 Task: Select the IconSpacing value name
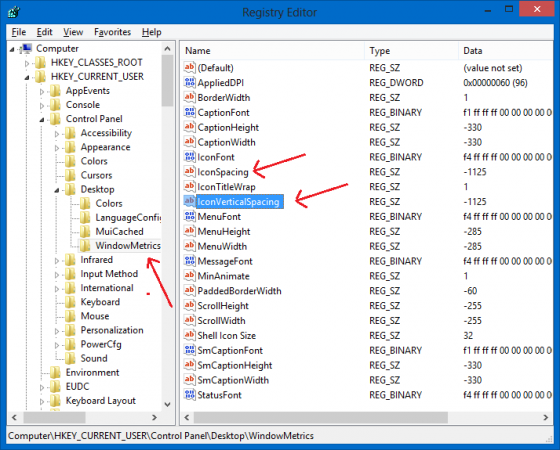(x=222, y=172)
